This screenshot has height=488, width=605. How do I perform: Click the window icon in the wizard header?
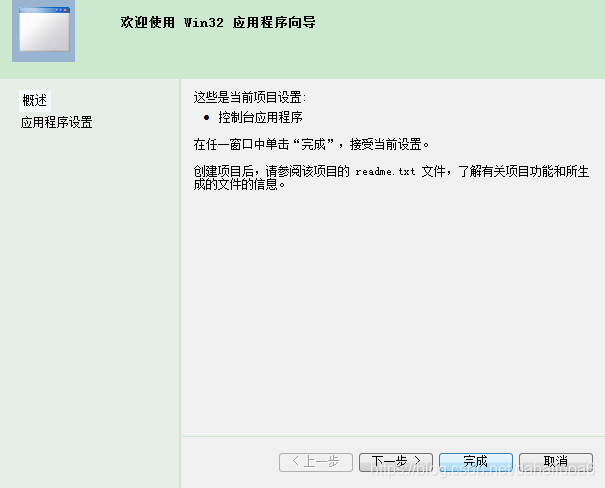coord(44,30)
